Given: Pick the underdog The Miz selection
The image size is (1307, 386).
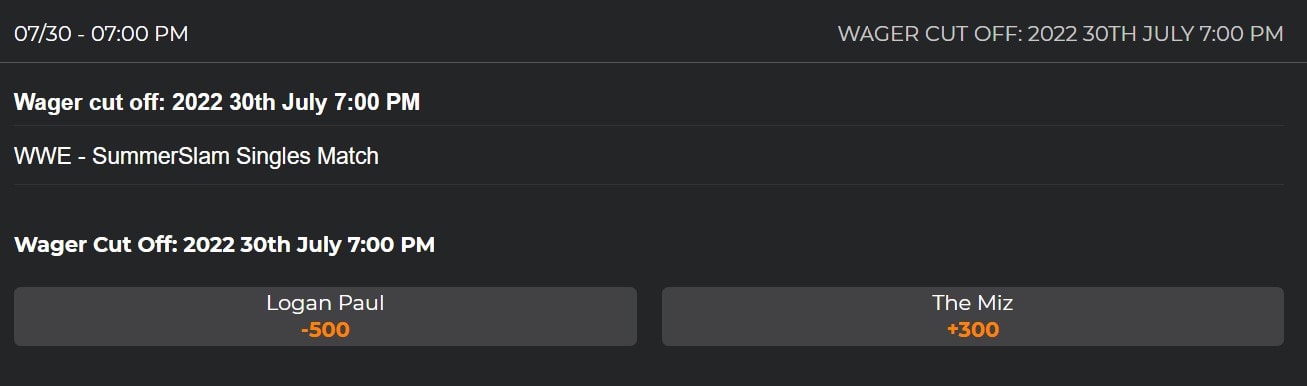Looking at the screenshot, I should [x=972, y=316].
